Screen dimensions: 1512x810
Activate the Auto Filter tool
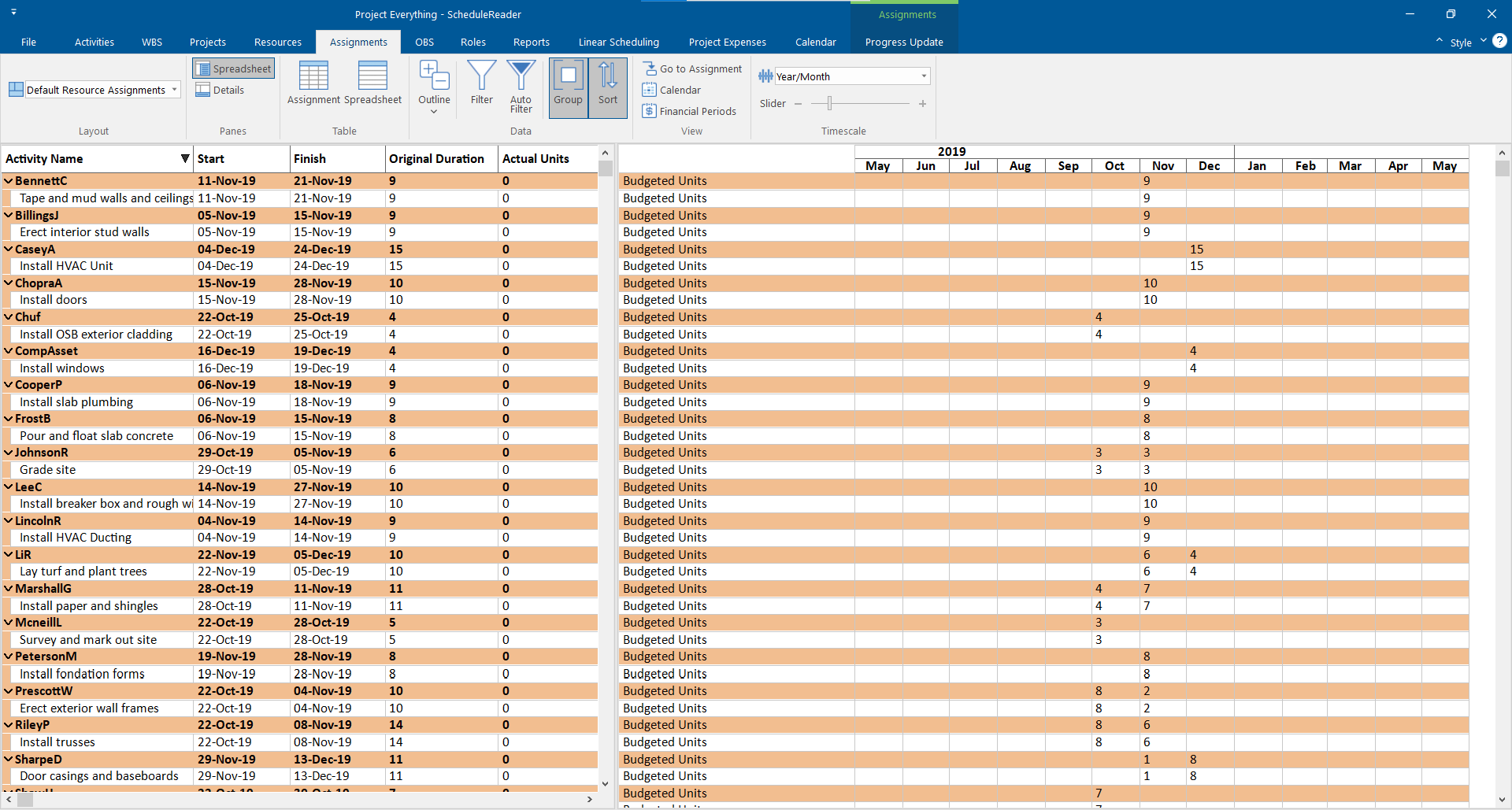pyautogui.click(x=521, y=87)
